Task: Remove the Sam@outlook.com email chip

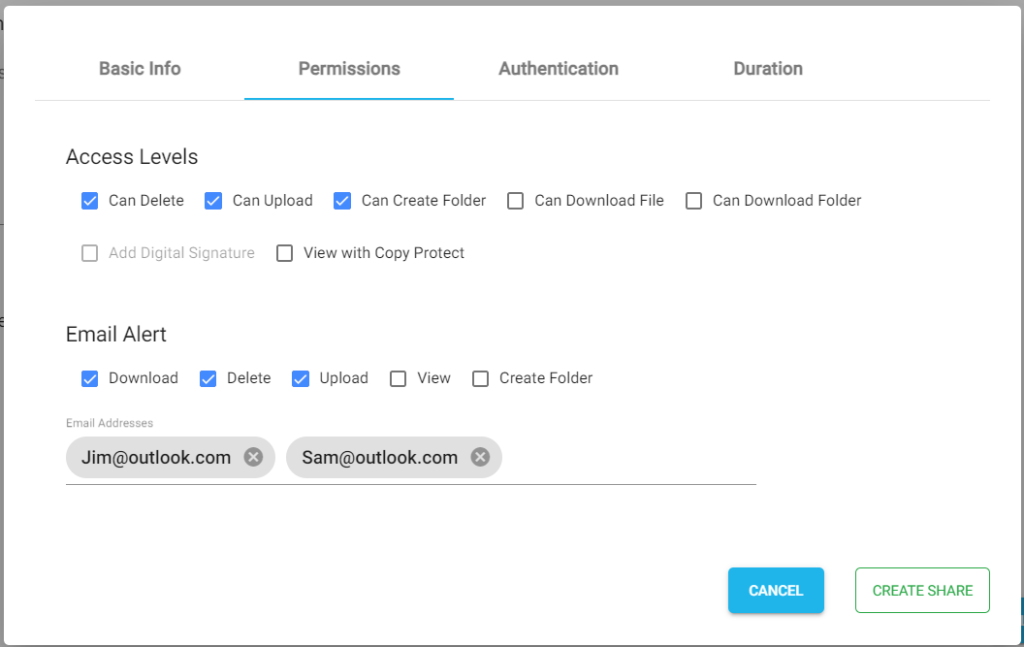Action: coord(478,457)
